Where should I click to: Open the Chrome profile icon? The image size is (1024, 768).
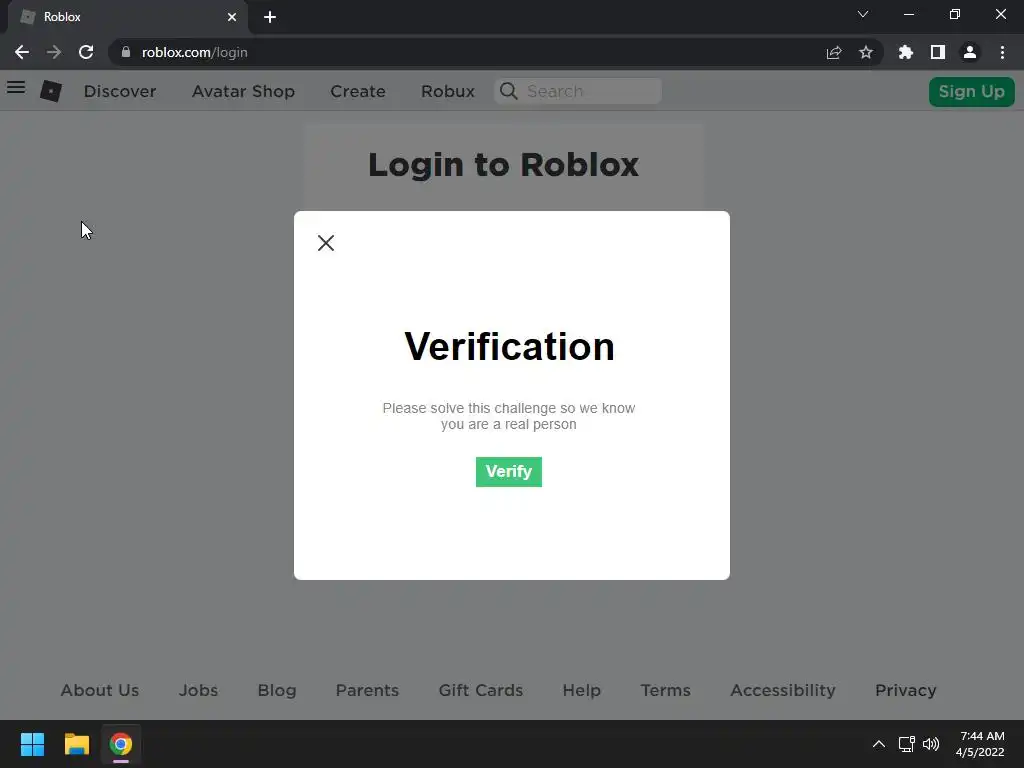tap(970, 52)
